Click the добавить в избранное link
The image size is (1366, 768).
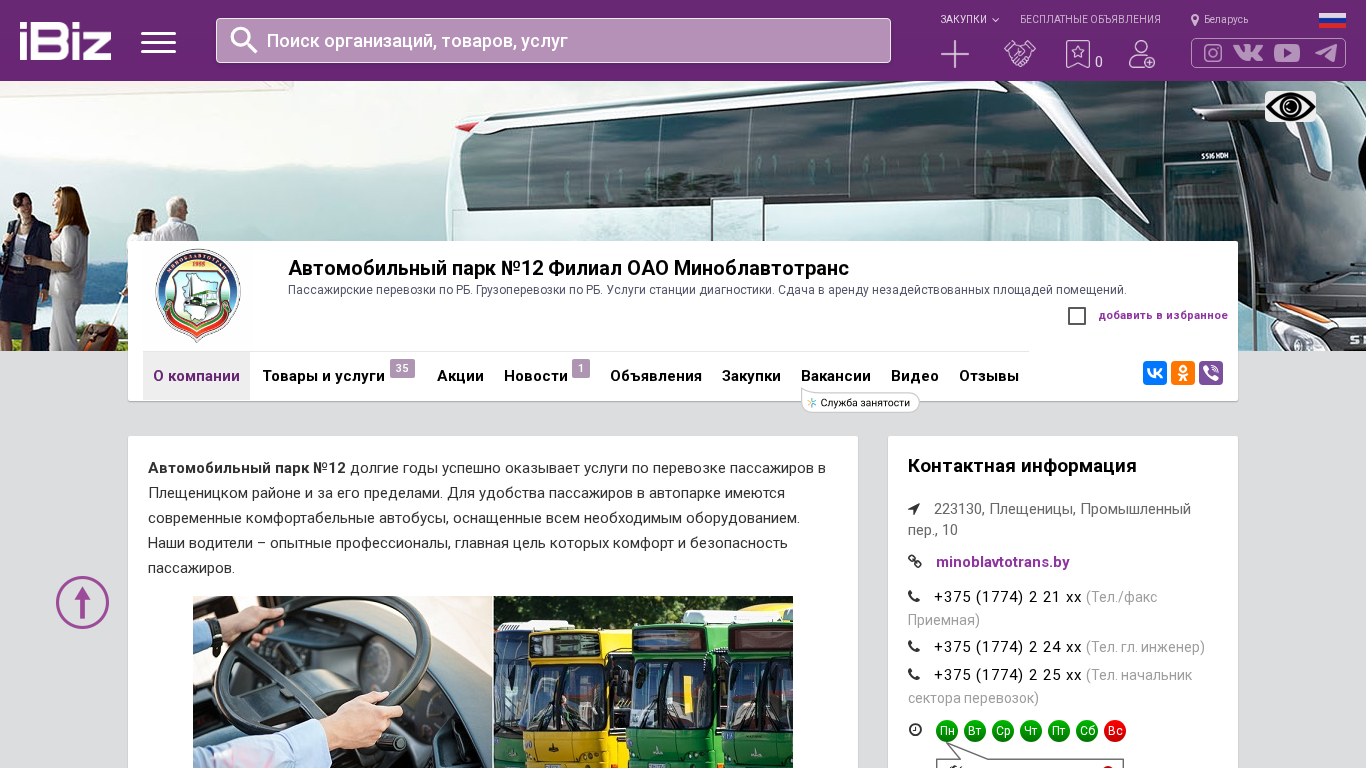click(1163, 316)
